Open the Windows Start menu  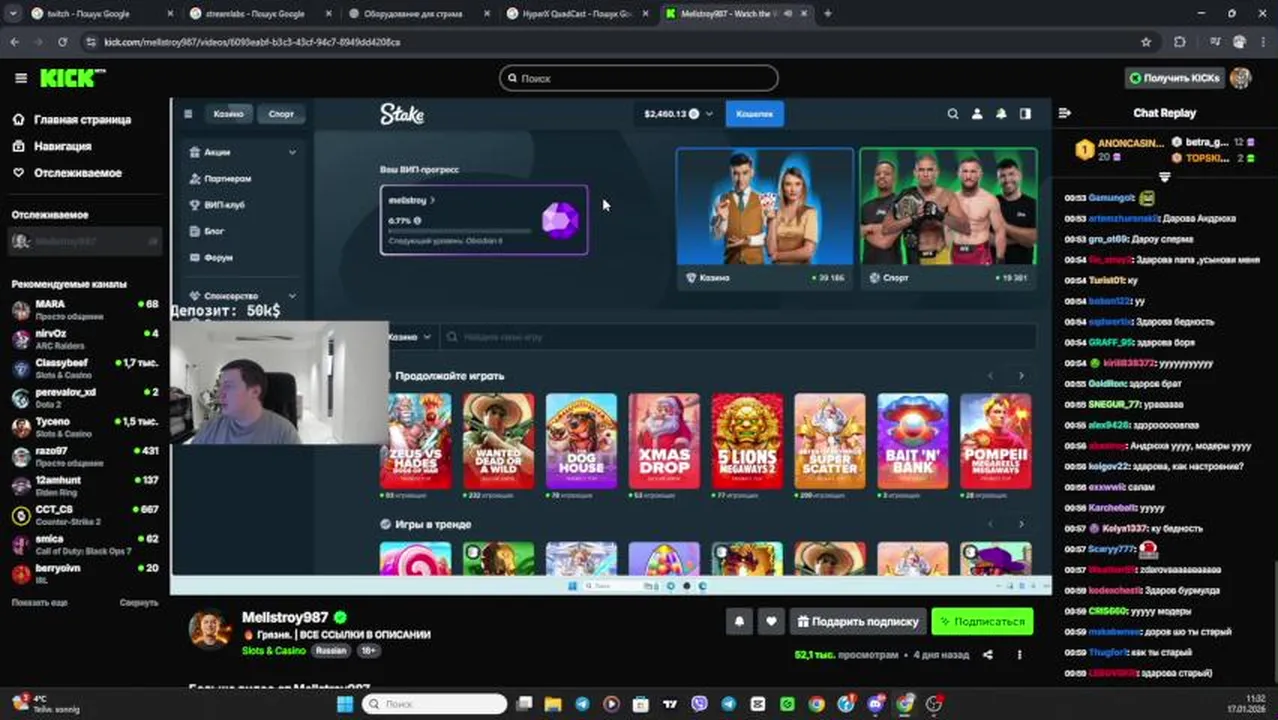coord(345,704)
